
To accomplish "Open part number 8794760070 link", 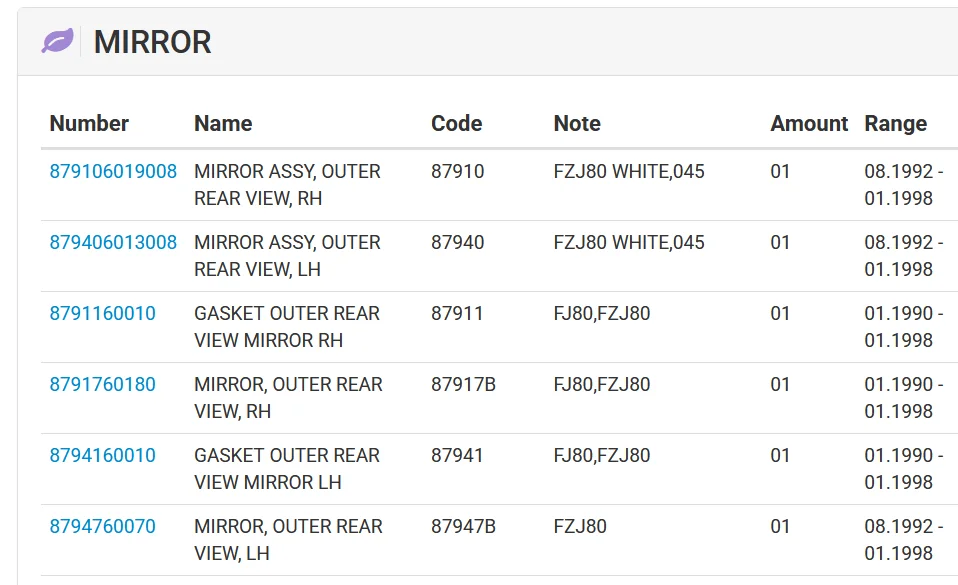I will 103,526.
